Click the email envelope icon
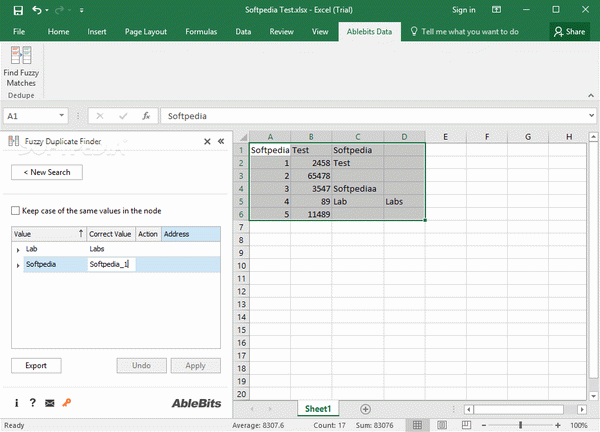Screen dimensions: 600x432 pyautogui.click(x=50, y=403)
